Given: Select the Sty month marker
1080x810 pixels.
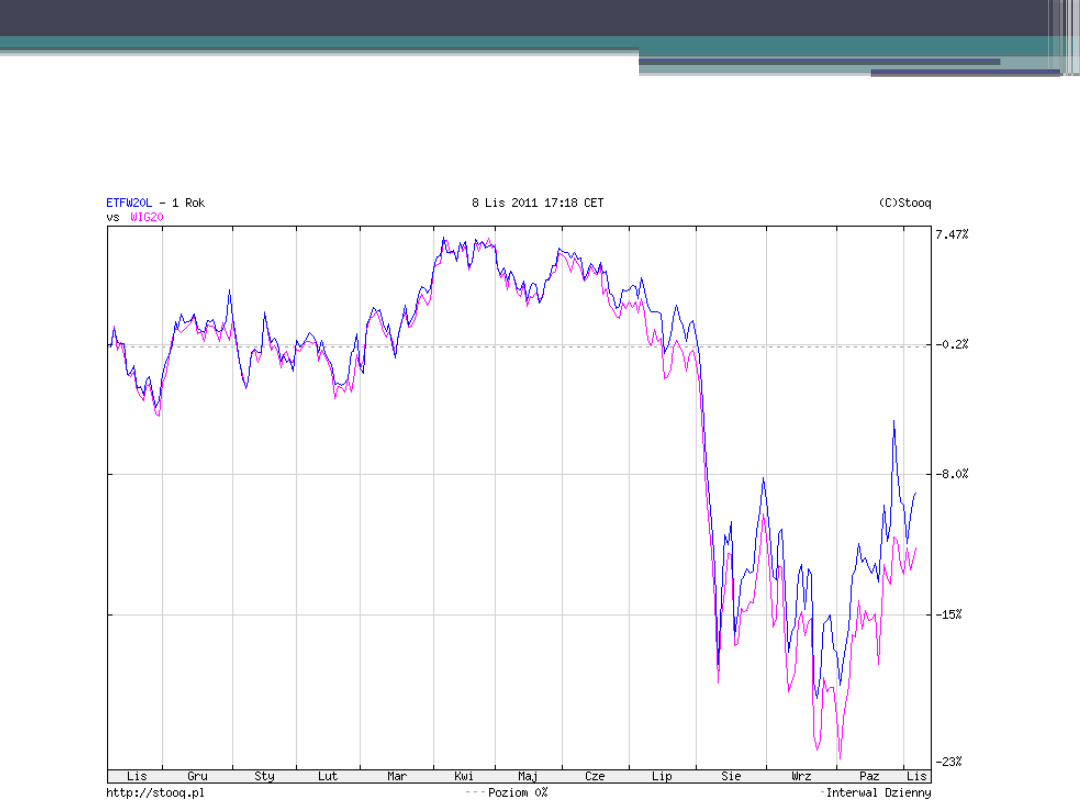Looking at the screenshot, I should pyautogui.click(x=264, y=776).
